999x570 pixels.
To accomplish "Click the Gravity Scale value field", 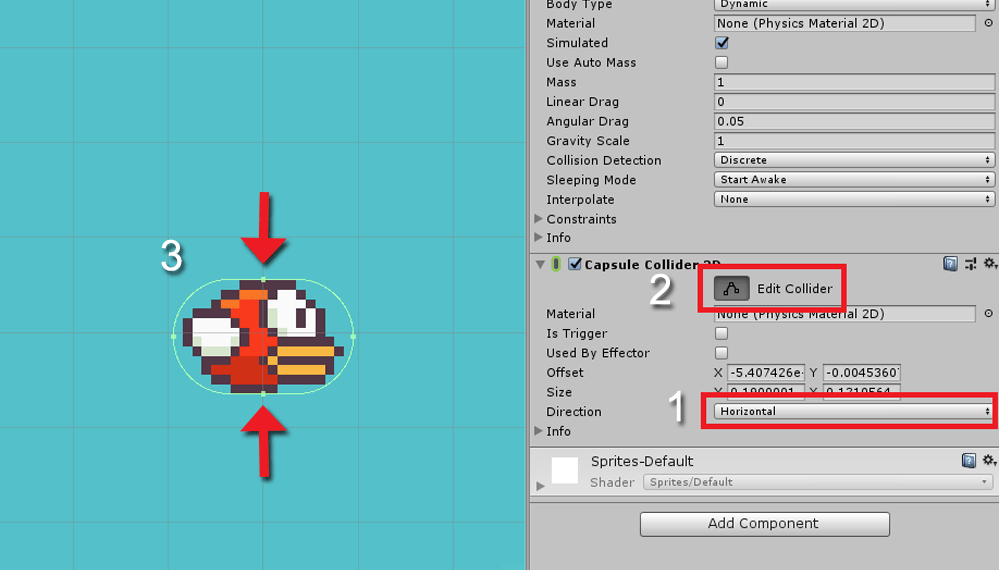I will tap(854, 141).
